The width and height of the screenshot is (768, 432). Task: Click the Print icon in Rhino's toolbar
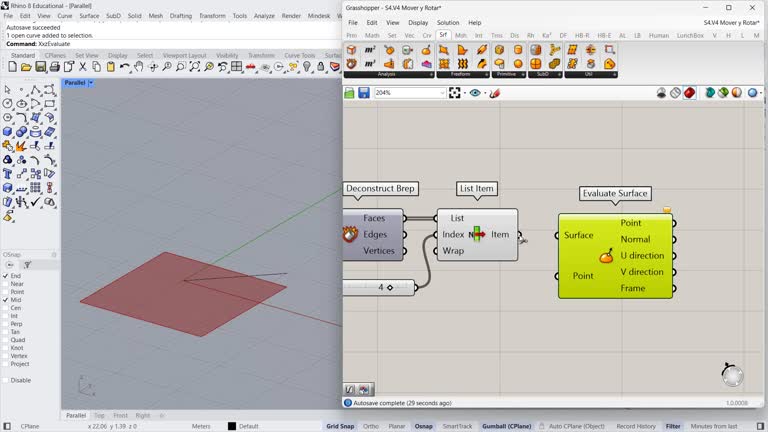point(54,67)
